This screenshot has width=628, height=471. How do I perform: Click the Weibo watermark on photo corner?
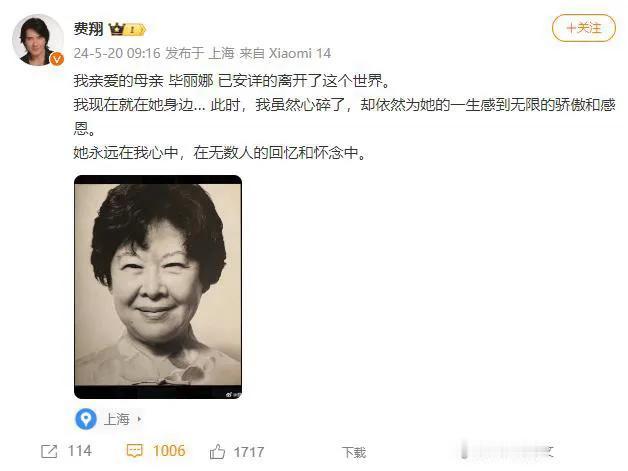point(233,395)
